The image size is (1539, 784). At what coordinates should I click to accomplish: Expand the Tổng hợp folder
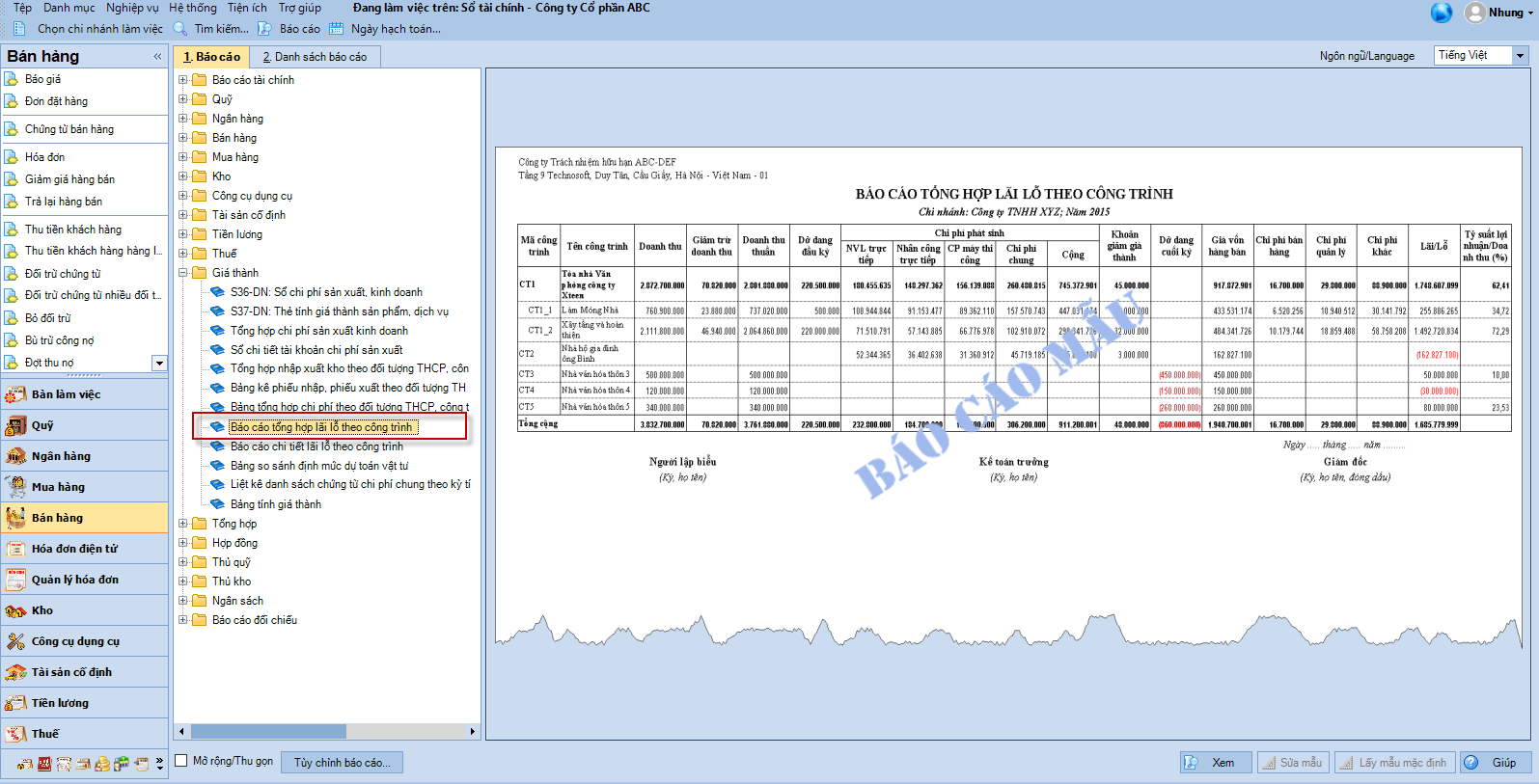[x=182, y=524]
